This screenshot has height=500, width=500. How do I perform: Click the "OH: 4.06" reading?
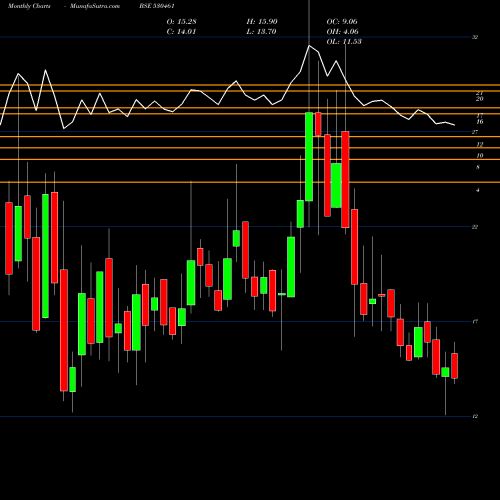pos(343,32)
